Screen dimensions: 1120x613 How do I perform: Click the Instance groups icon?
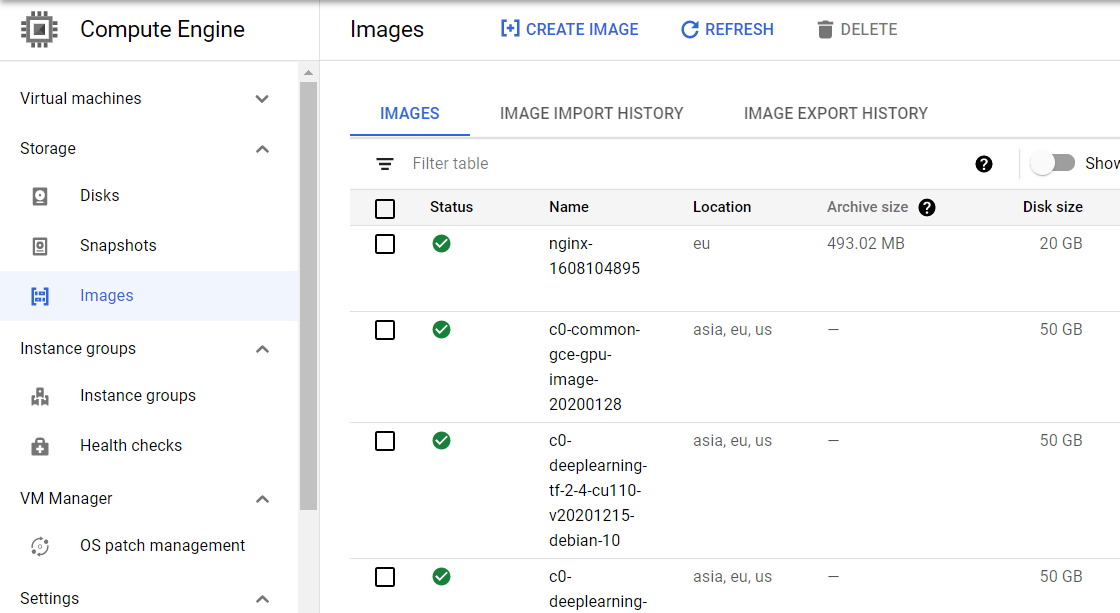click(40, 396)
